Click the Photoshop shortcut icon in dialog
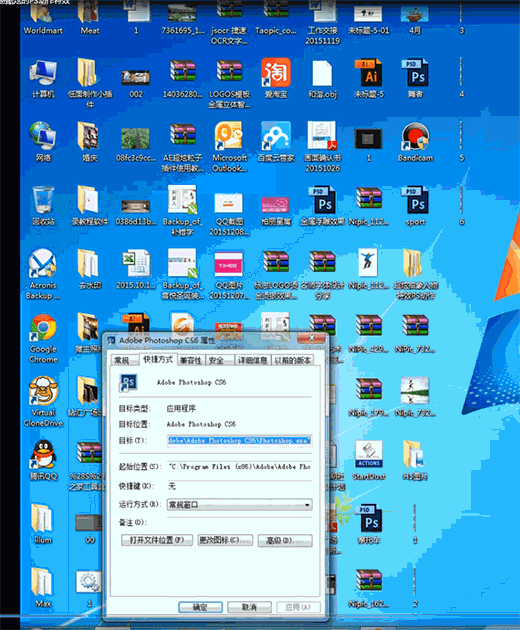The image size is (520, 630). coord(128,382)
